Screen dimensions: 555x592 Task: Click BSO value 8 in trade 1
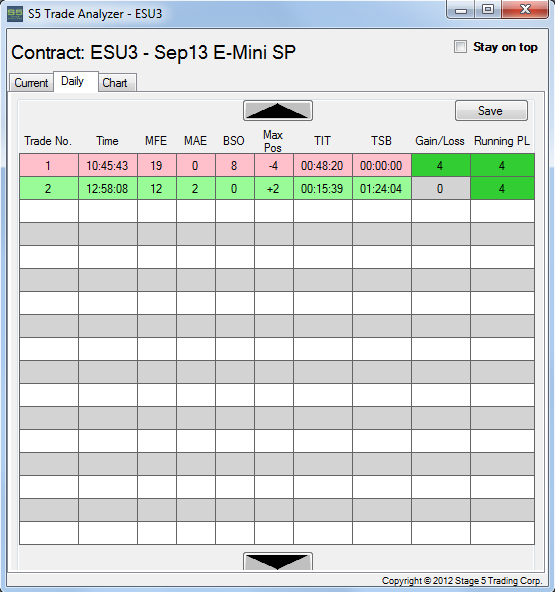[x=235, y=165]
